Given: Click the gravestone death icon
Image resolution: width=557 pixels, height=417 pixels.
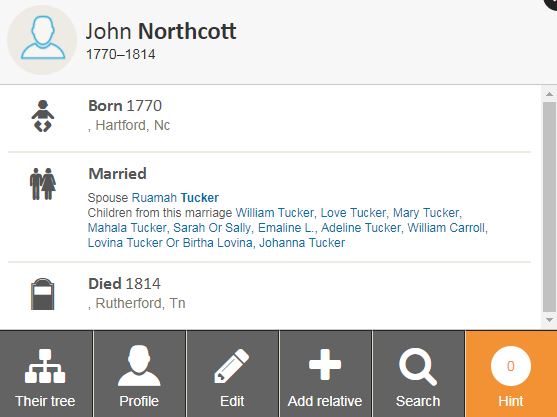Looking at the screenshot, I should (x=43, y=294).
